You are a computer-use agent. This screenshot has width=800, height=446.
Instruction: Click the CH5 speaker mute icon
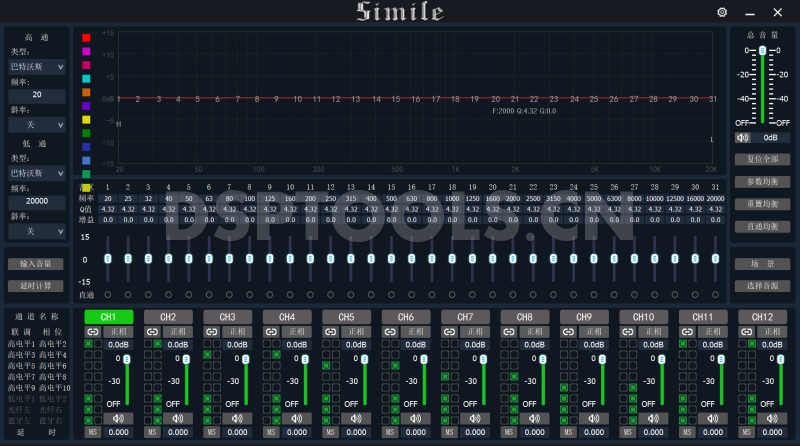coord(356,418)
